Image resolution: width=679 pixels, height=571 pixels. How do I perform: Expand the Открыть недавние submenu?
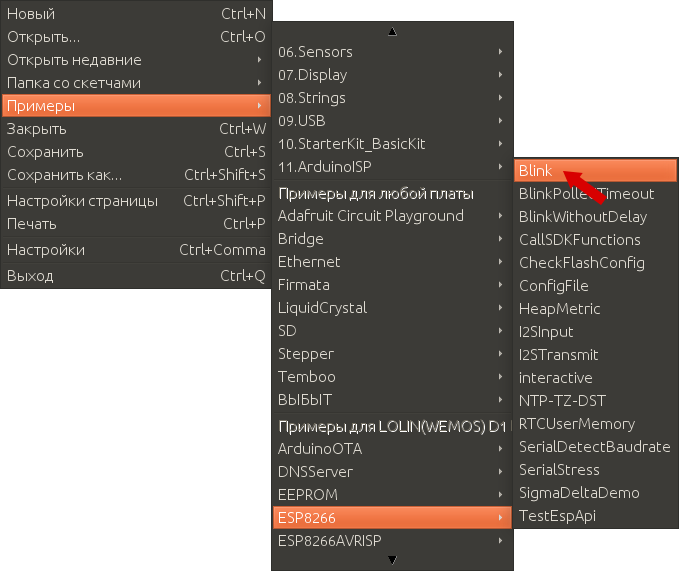(x=136, y=60)
